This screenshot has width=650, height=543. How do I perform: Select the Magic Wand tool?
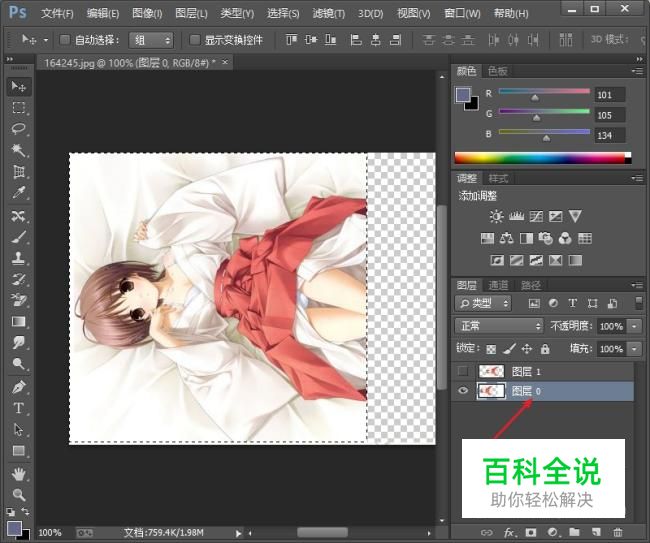pos(19,150)
